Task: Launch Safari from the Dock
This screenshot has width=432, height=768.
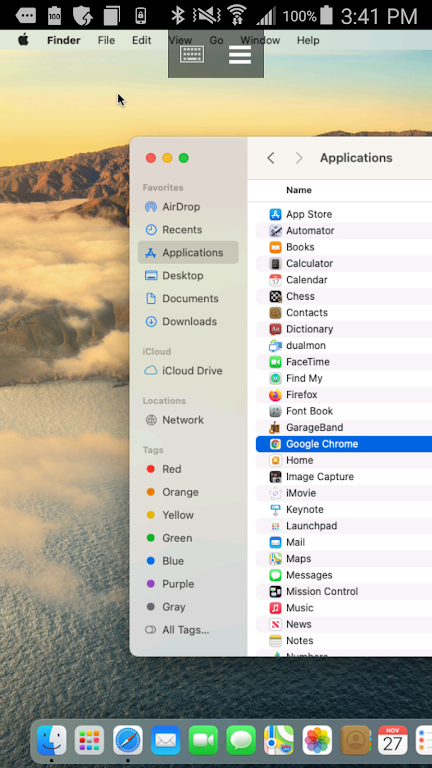Action: click(x=127, y=740)
